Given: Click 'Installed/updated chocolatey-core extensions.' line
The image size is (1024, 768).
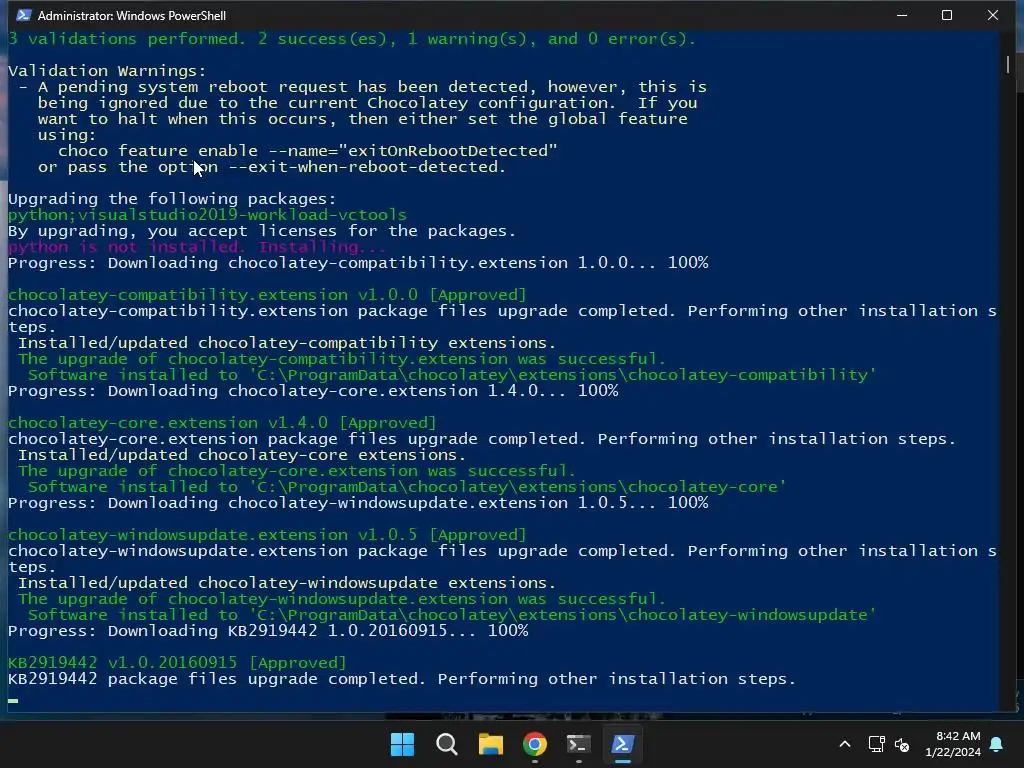Looking at the screenshot, I should (x=242, y=455).
